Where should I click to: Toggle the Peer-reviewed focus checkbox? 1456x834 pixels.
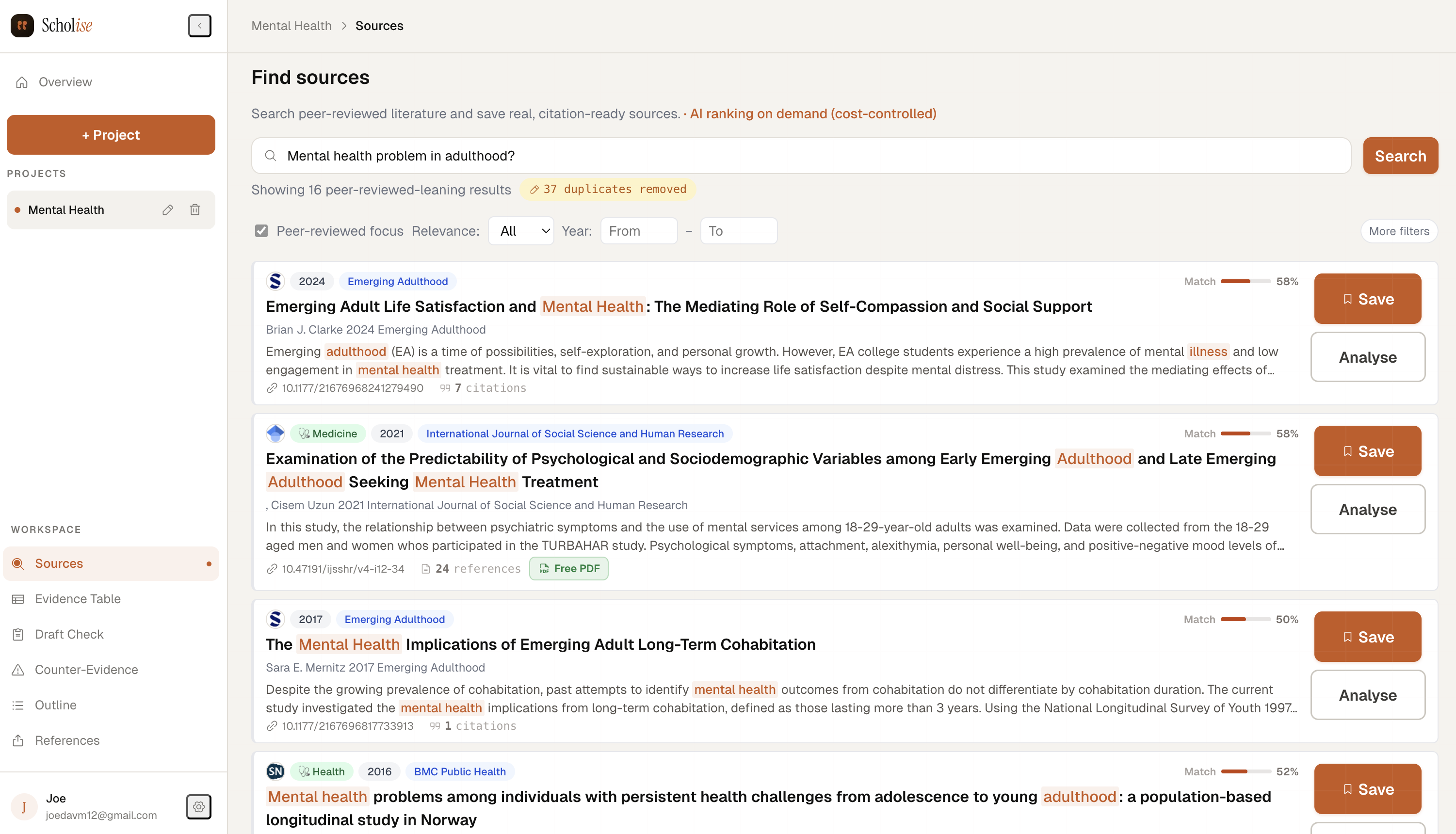(261, 231)
